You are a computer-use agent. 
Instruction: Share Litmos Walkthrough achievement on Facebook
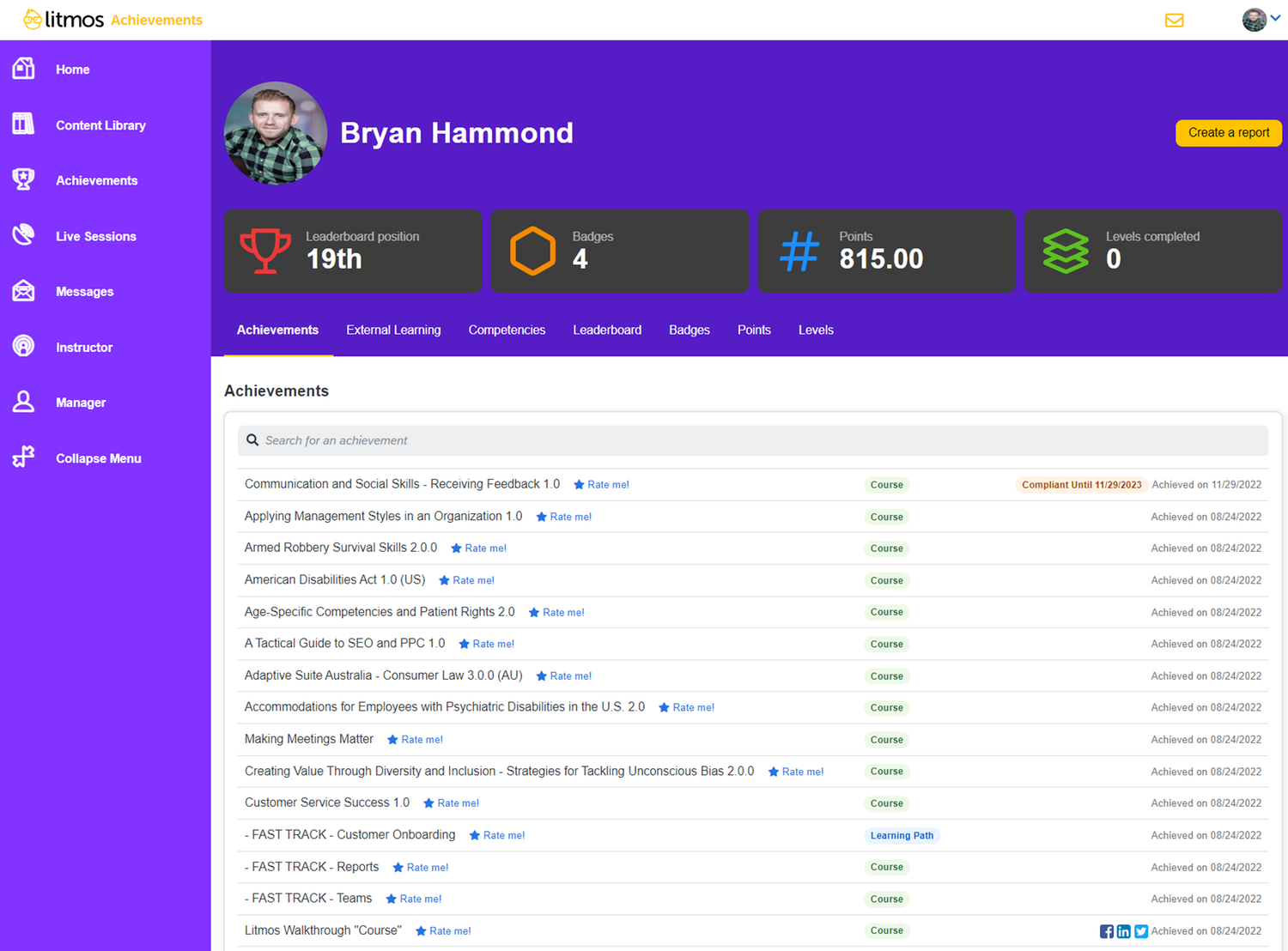tap(1107, 931)
